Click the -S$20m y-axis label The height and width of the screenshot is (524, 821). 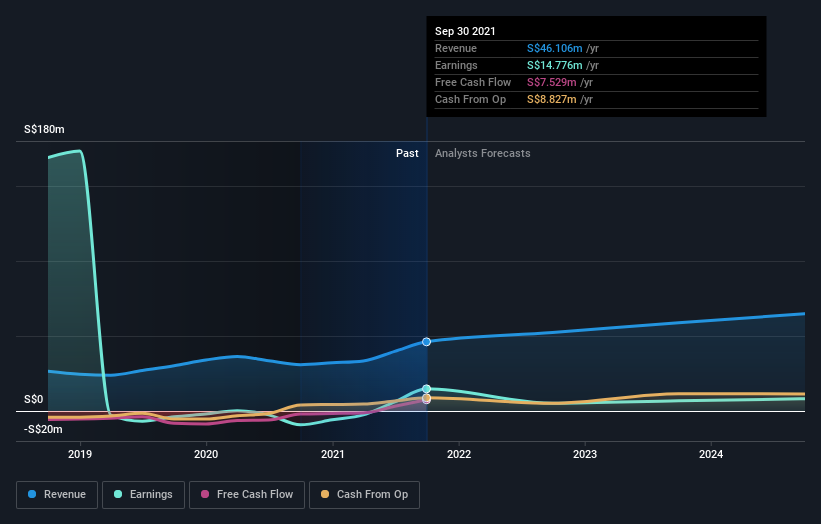click(x=43, y=429)
